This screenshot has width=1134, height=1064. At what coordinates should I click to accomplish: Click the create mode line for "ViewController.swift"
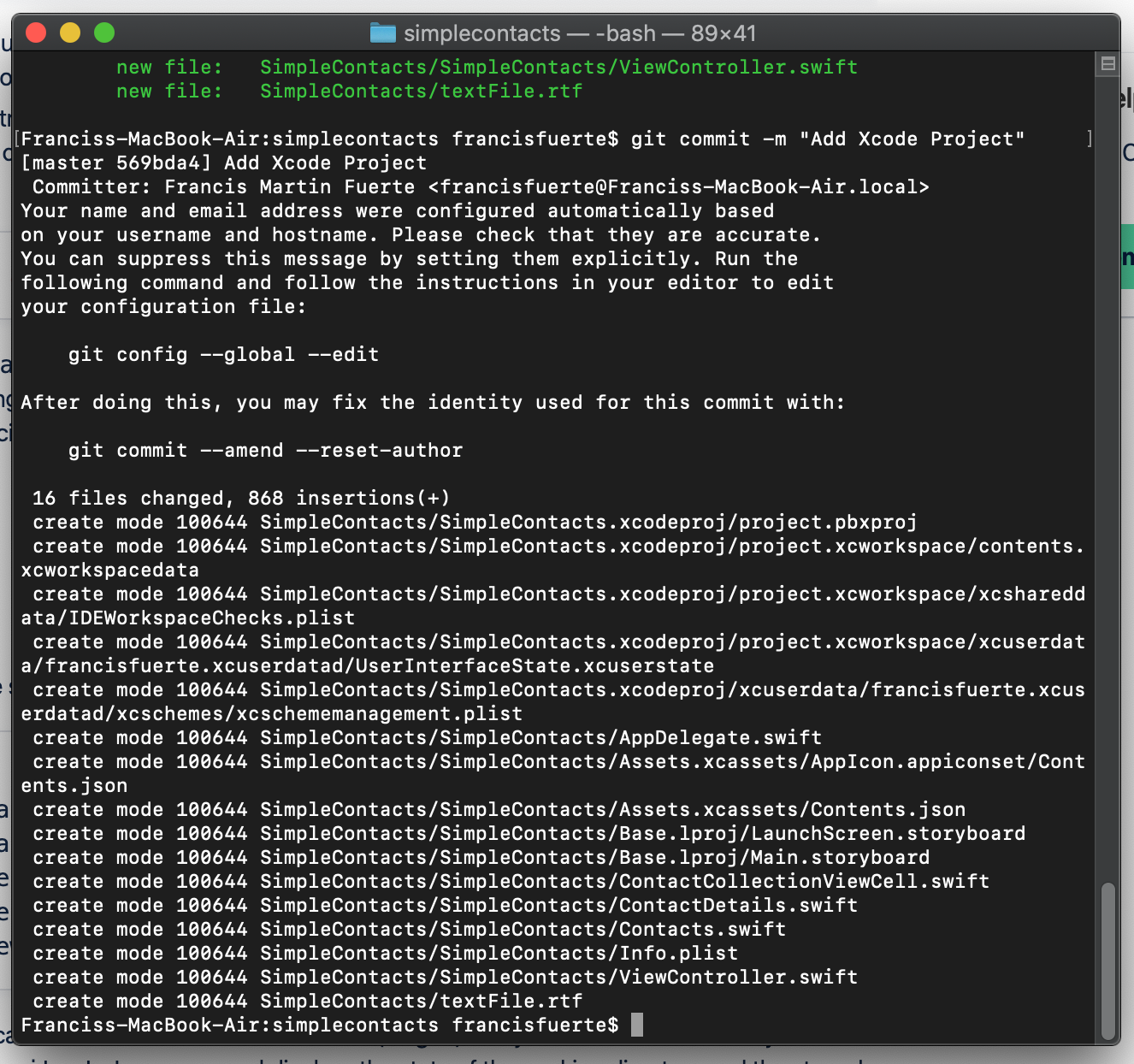(446, 977)
